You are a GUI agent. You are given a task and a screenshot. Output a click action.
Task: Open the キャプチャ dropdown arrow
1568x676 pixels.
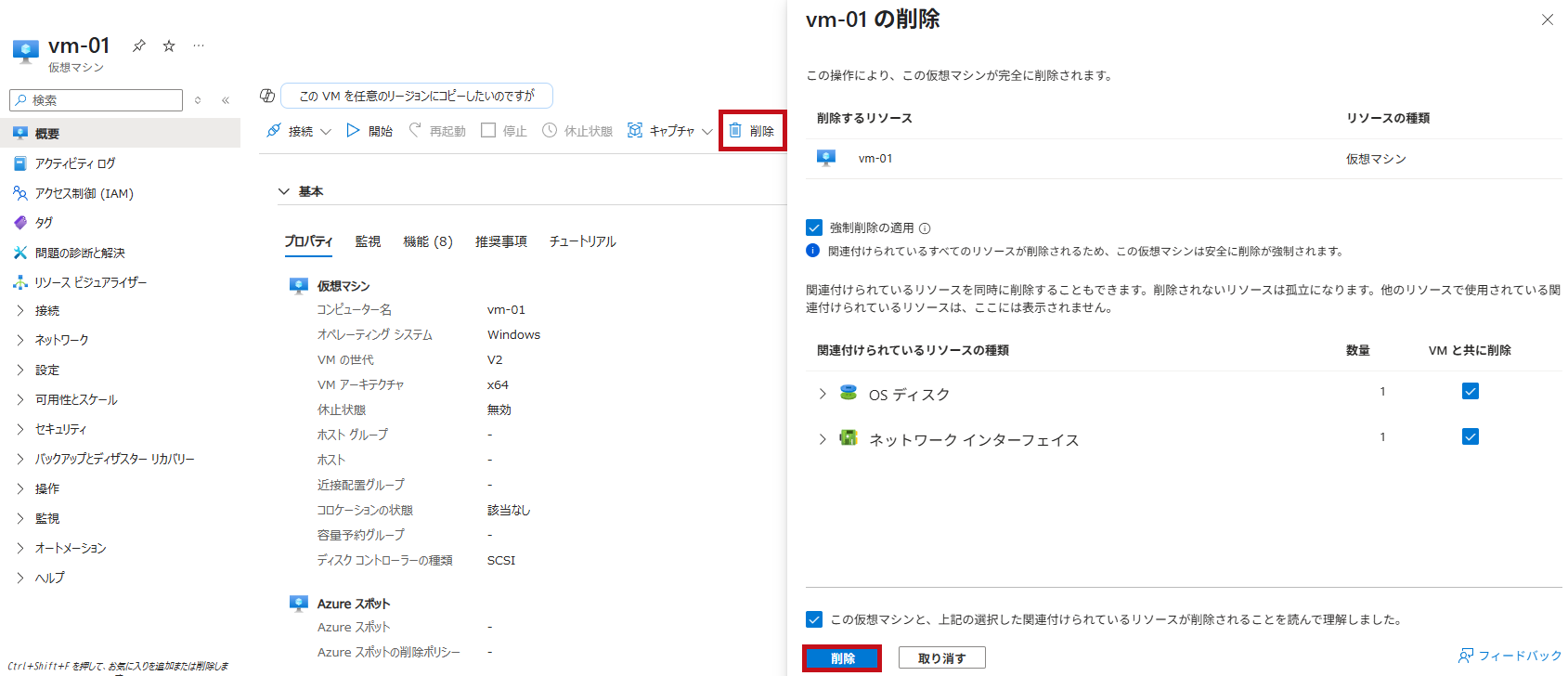[707, 132]
